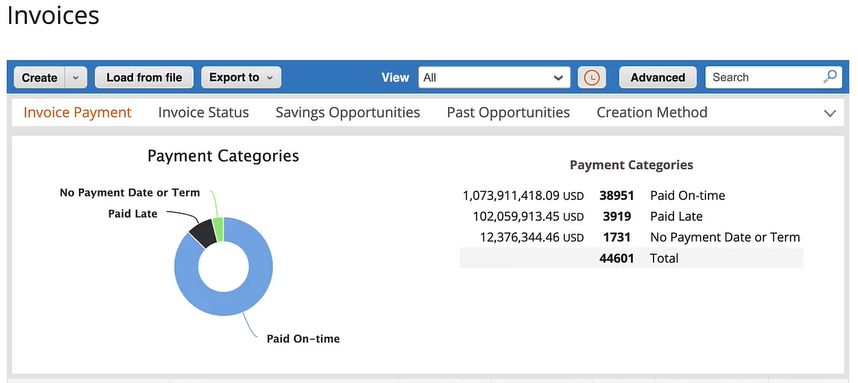Click the Invoices page heading
858x383 pixels.
click(53, 15)
